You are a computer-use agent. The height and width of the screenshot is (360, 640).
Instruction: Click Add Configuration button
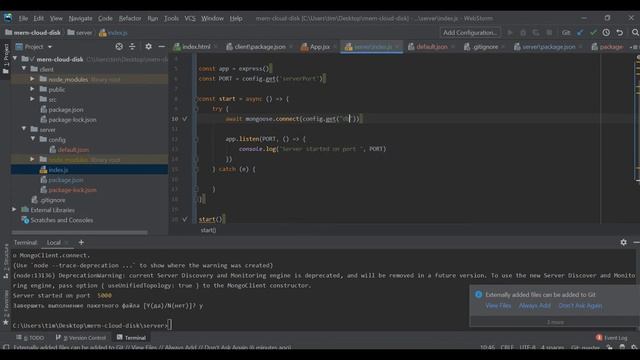tap(470, 33)
